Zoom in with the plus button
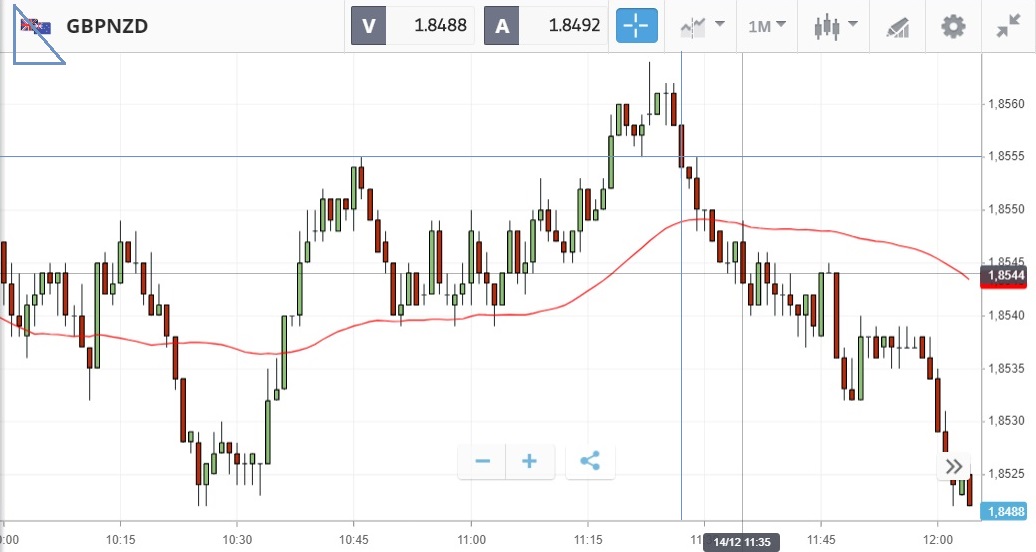This screenshot has height=552, width=1036. (530, 461)
